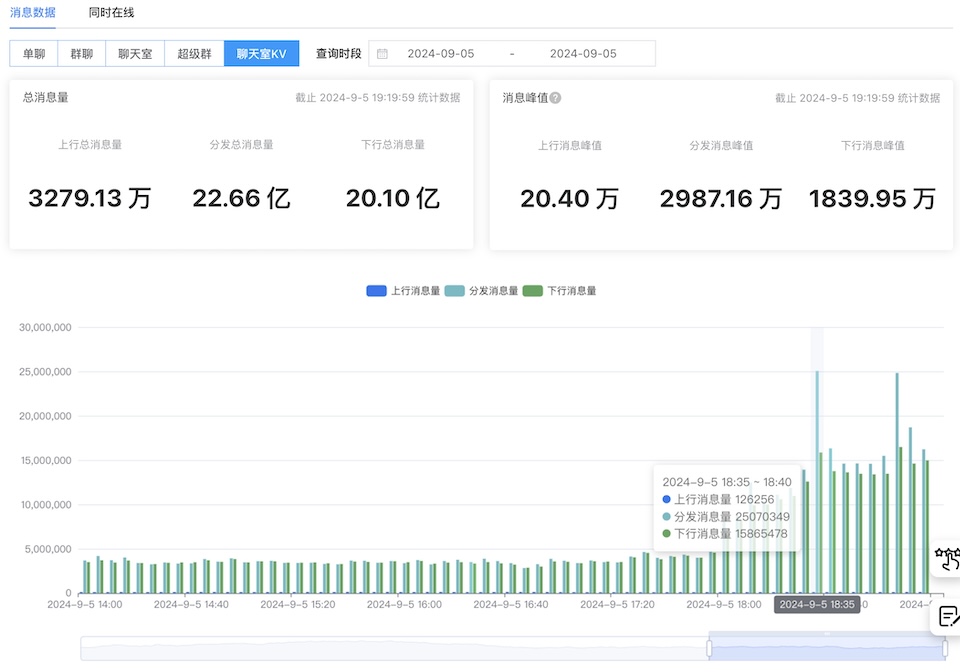Select the 单聊 filter option
Viewport: 960px width, 672px height.
(34, 54)
